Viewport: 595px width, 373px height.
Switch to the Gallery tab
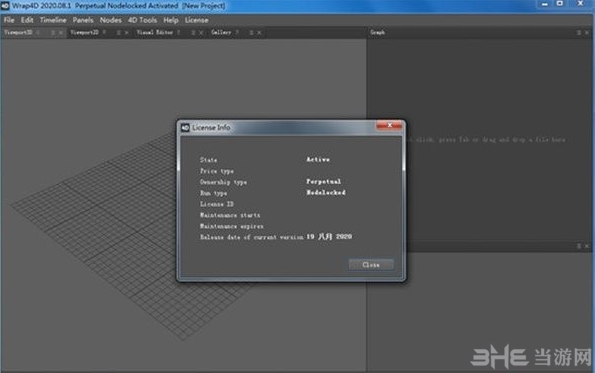(x=221, y=33)
